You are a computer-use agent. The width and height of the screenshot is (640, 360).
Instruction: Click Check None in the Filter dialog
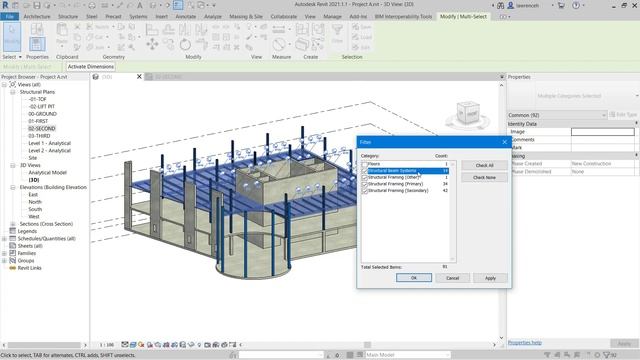[x=484, y=178]
